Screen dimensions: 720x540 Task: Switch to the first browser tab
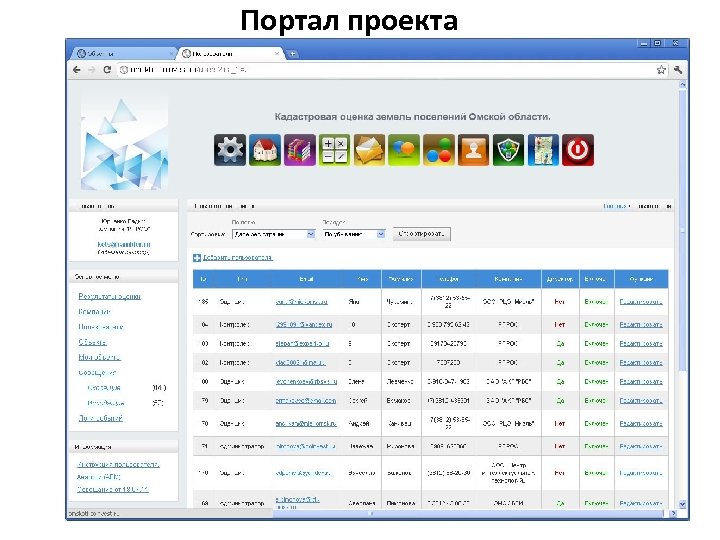pyautogui.click(x=124, y=54)
